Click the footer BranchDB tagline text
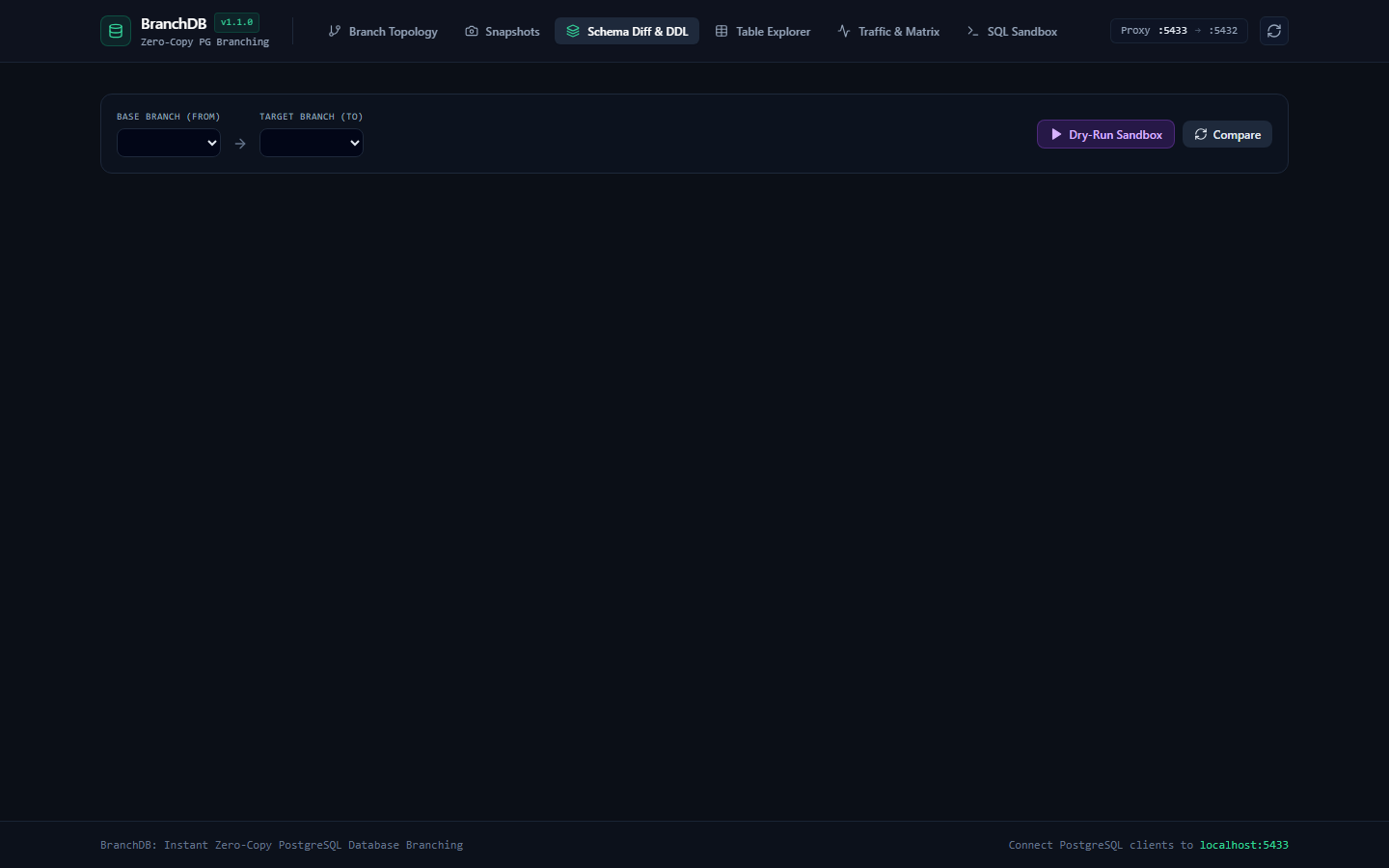Image resolution: width=1389 pixels, height=868 pixels. point(282,845)
